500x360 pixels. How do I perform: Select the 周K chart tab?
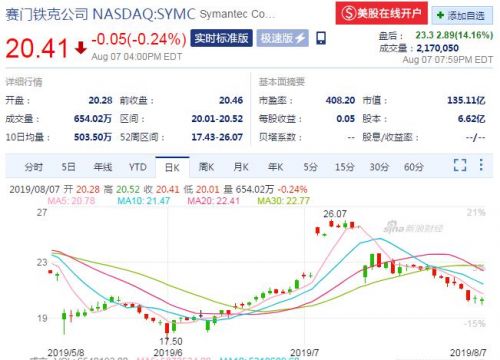click(x=206, y=167)
